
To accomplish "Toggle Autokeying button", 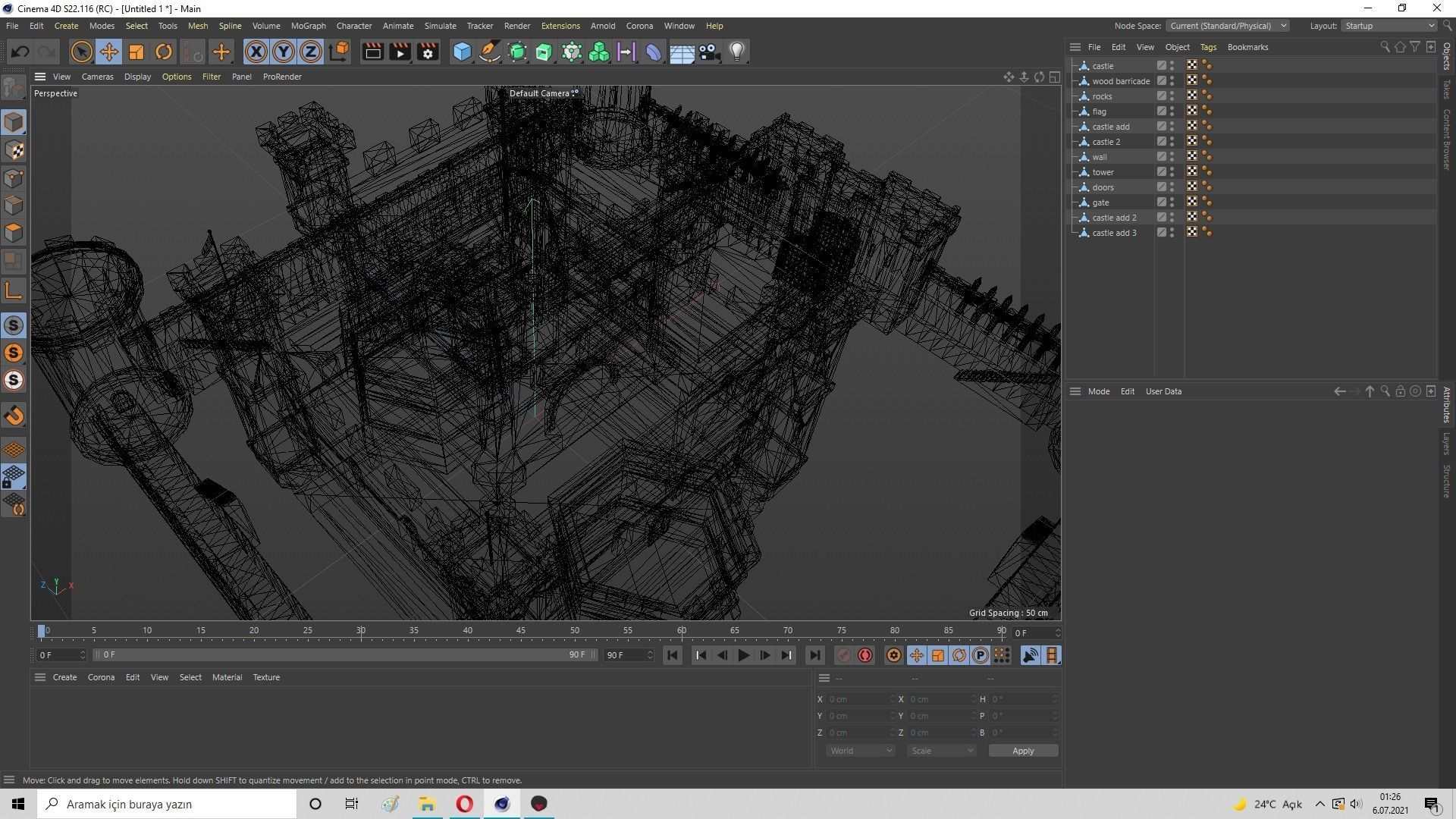I will (865, 655).
